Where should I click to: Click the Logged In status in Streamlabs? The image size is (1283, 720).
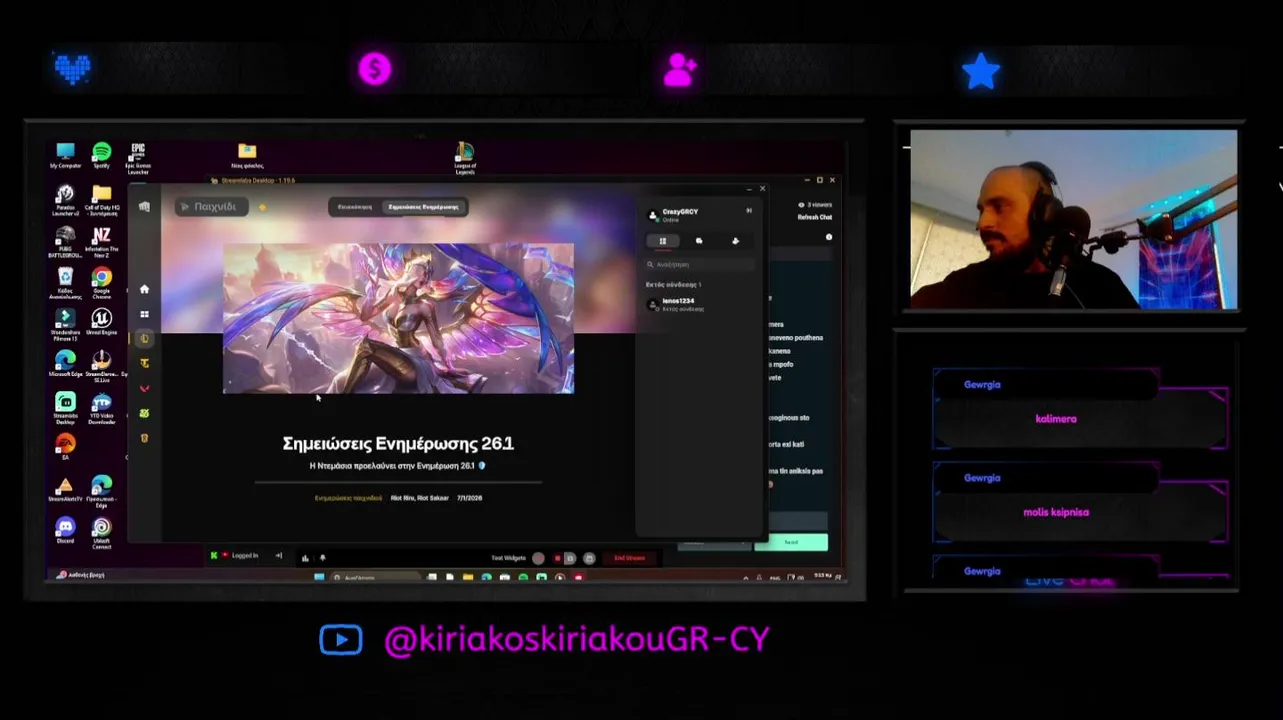[x=244, y=556]
